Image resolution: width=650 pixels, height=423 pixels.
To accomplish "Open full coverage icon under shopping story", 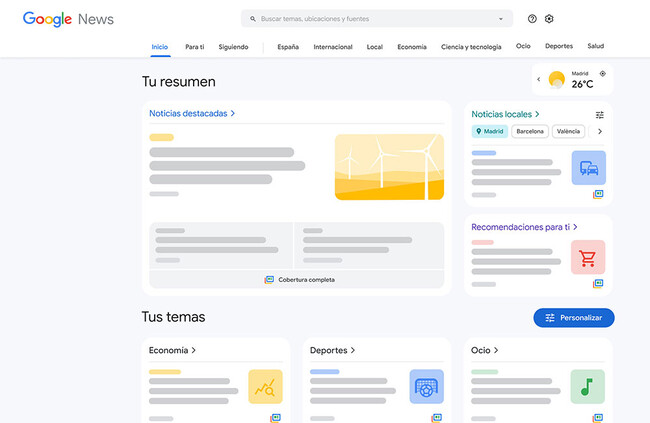I will (x=598, y=284).
